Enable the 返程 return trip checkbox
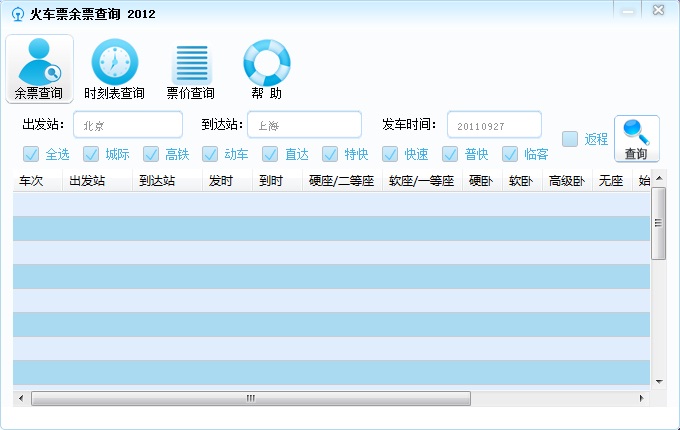Viewport: 680px width, 430px height. click(x=570, y=139)
